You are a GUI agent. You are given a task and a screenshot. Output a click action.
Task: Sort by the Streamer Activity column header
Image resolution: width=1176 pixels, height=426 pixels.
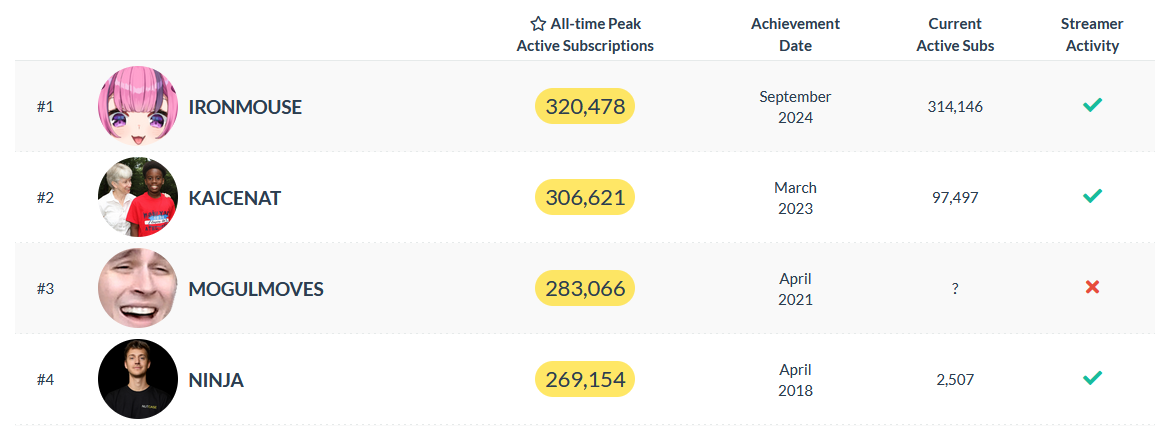click(1092, 34)
